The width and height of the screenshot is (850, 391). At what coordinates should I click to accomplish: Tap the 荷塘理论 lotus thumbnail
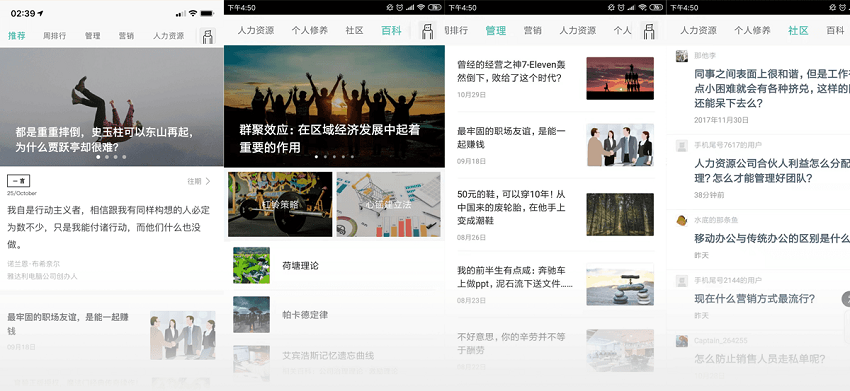coord(252,265)
